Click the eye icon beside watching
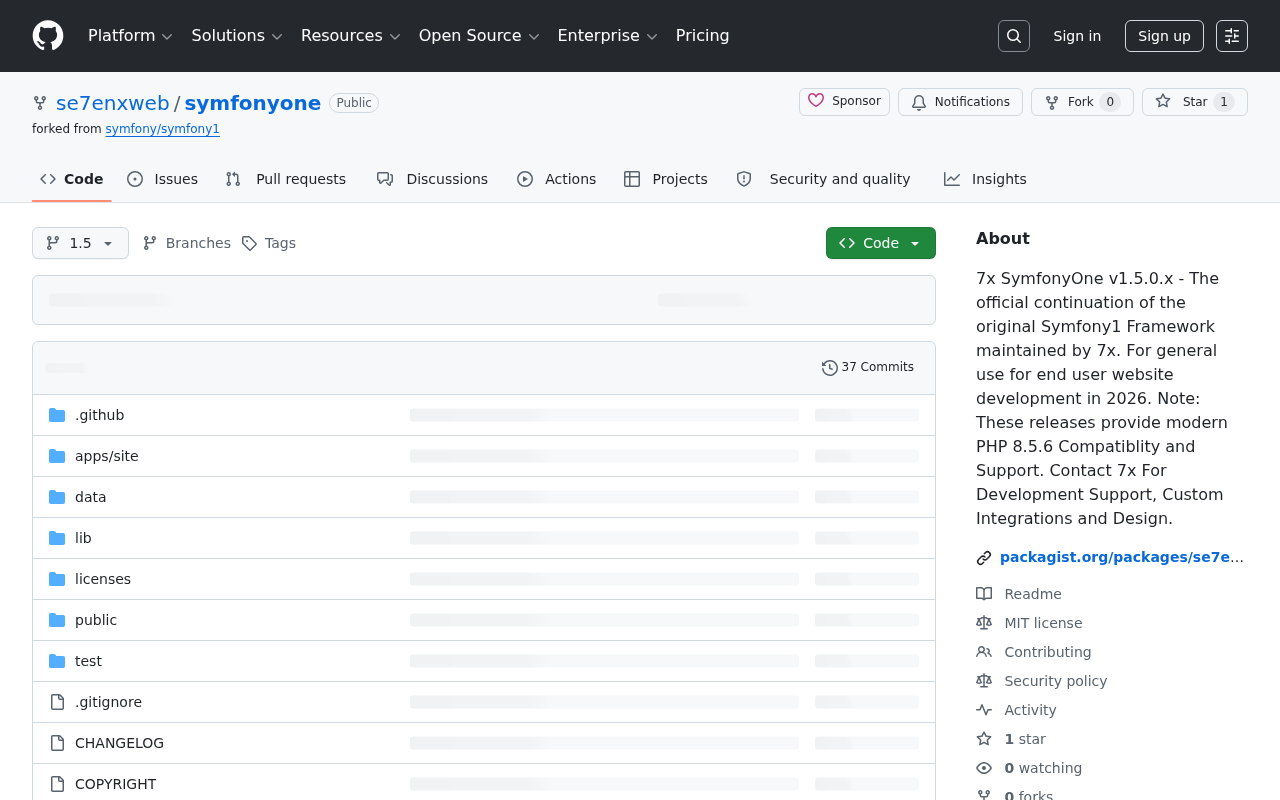This screenshot has width=1280, height=800. click(984, 768)
